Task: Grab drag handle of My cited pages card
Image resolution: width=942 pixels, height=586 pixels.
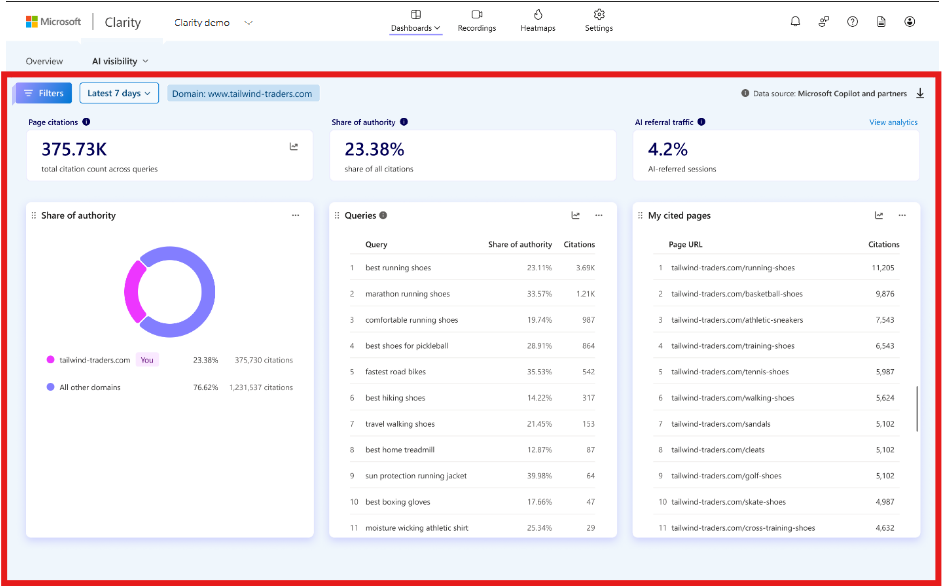Action: [x=640, y=215]
